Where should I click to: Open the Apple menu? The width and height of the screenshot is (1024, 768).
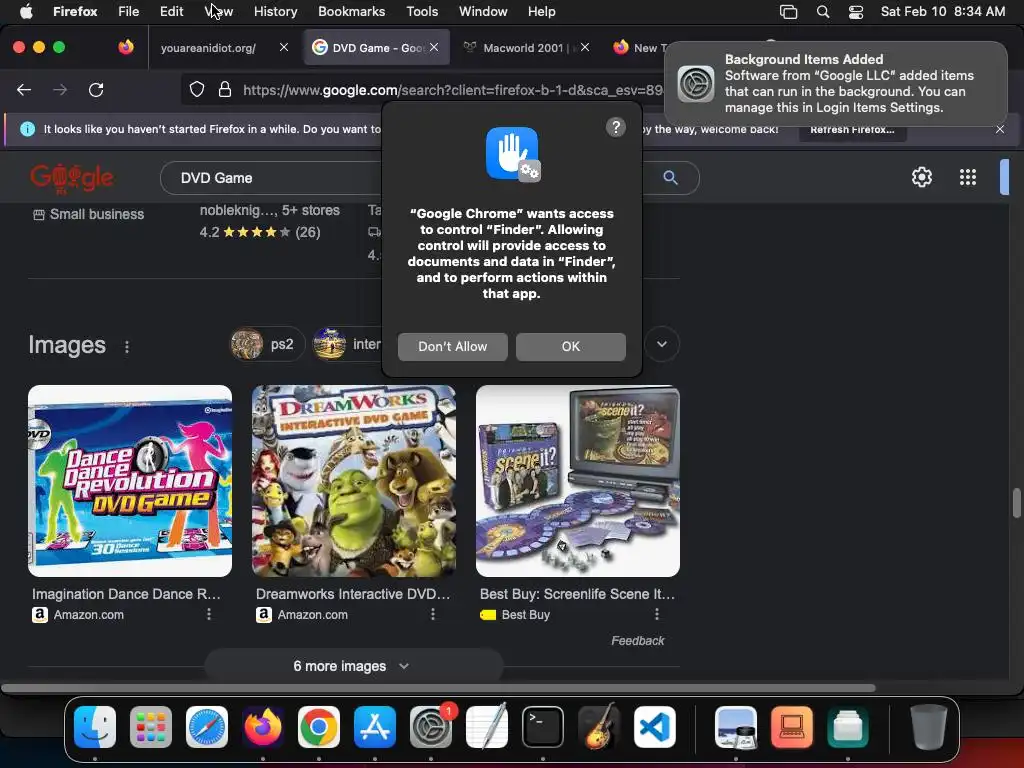tap(26, 11)
